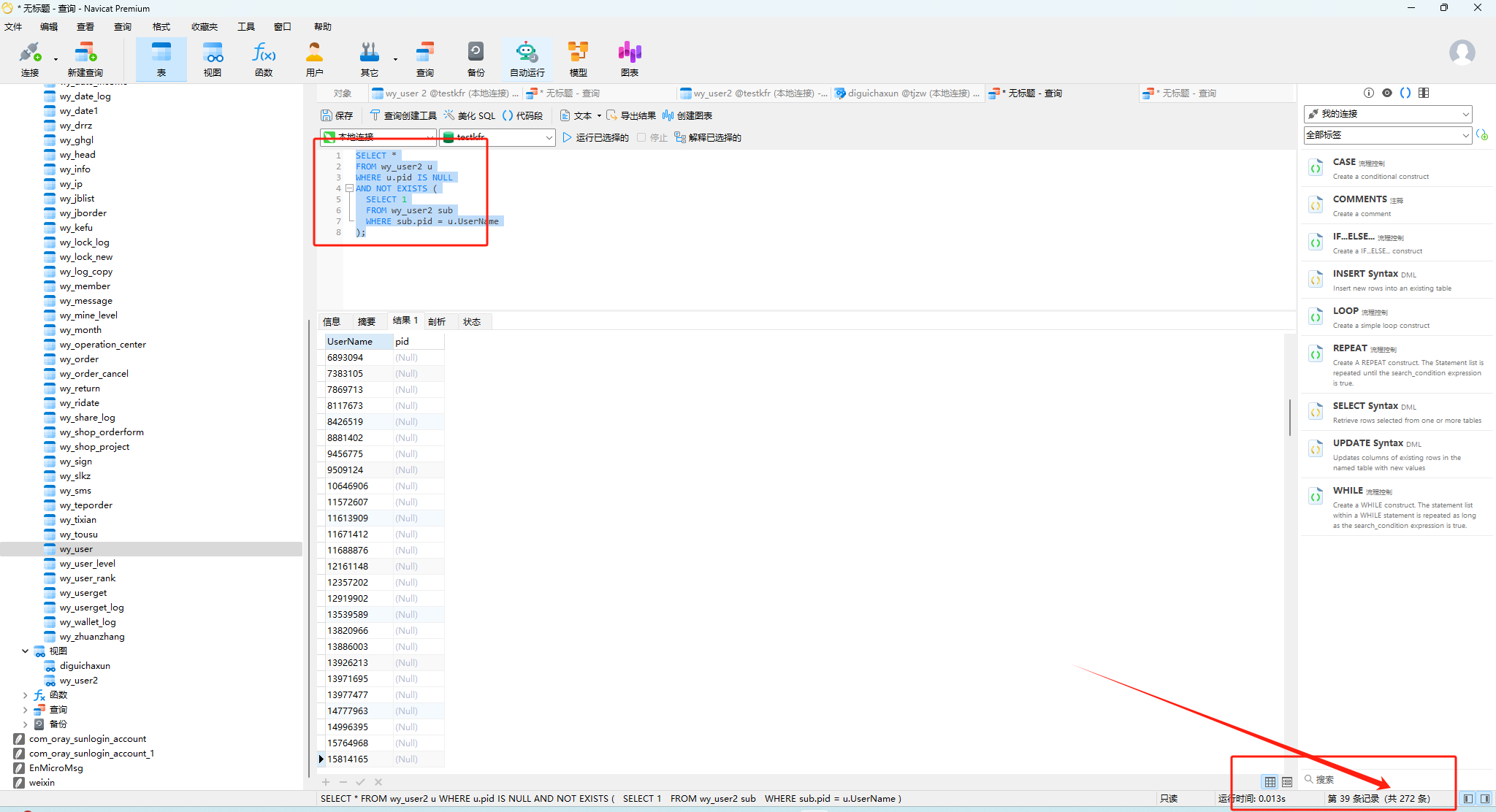Click 解释已选择的 explain selected icon
Image resolution: width=1496 pixels, height=812 pixels.
coord(707,137)
